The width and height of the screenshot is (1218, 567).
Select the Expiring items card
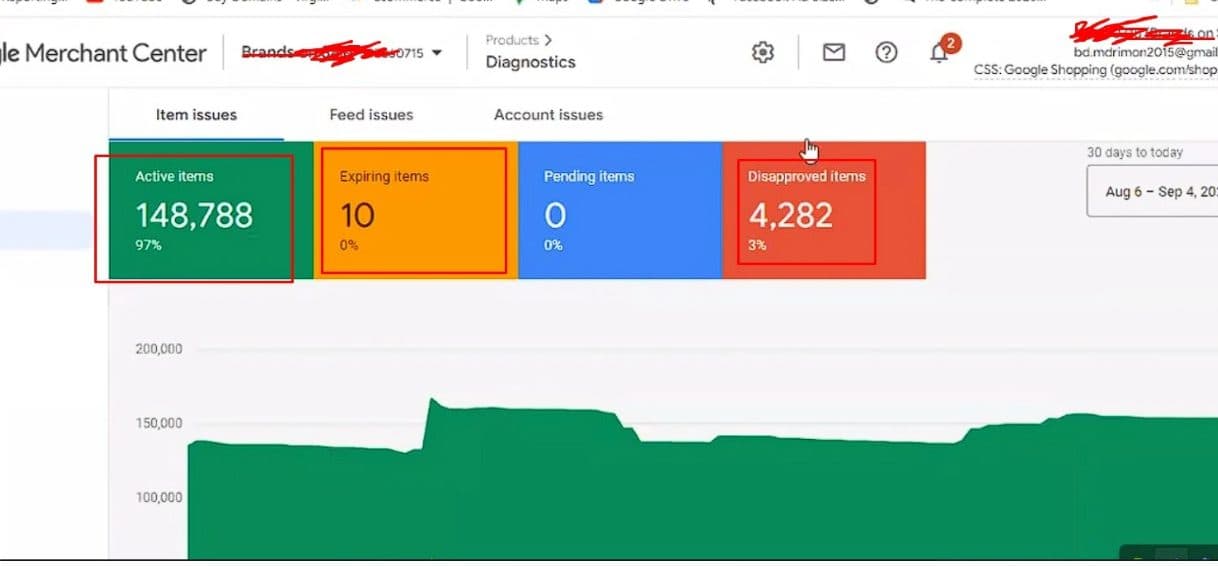[x=416, y=210]
